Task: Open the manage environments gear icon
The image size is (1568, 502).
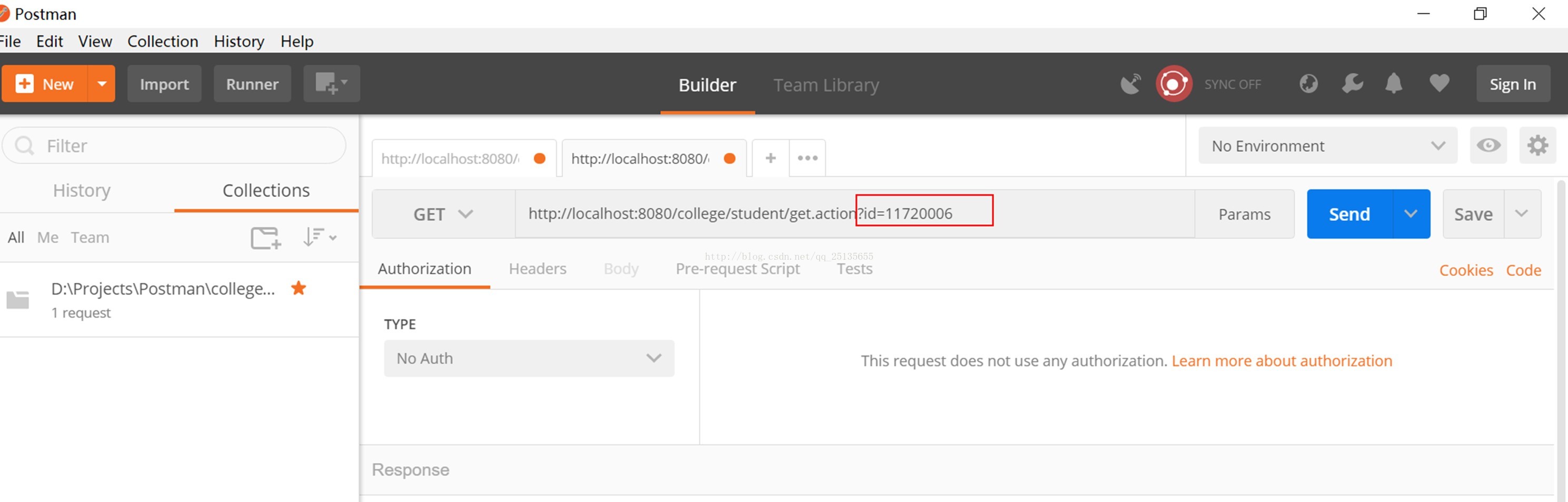Action: [1537, 145]
